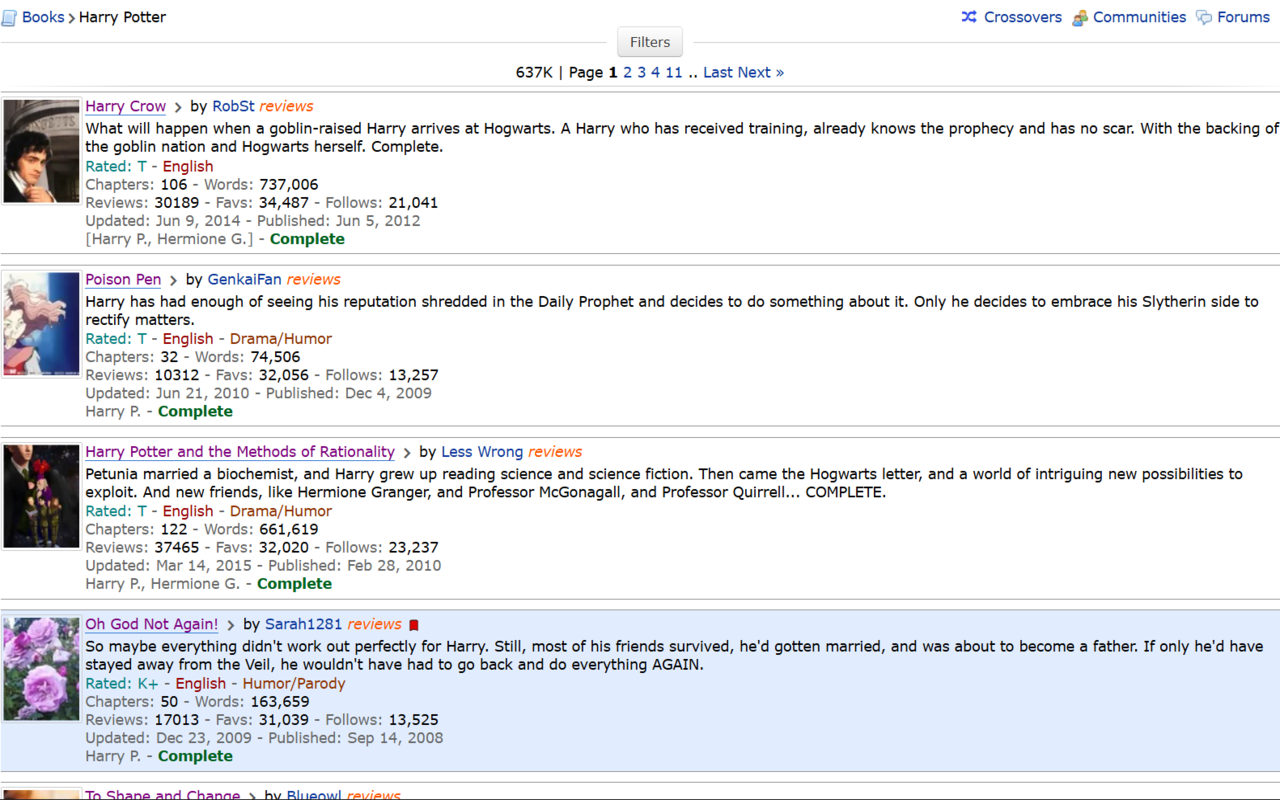Open the Poison Pen story

(x=123, y=279)
